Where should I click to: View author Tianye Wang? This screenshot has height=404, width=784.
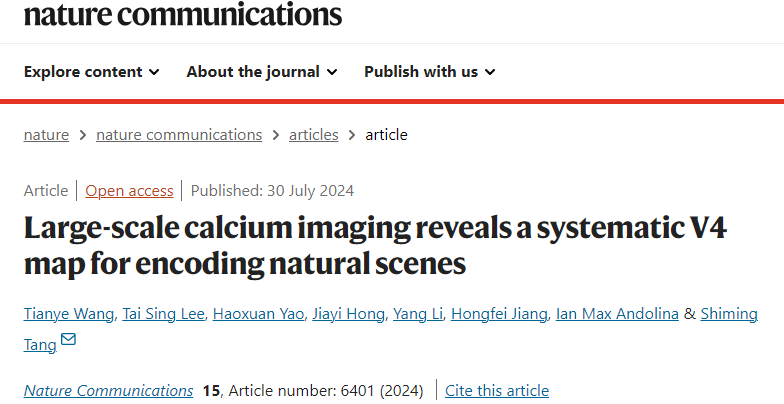(x=68, y=314)
